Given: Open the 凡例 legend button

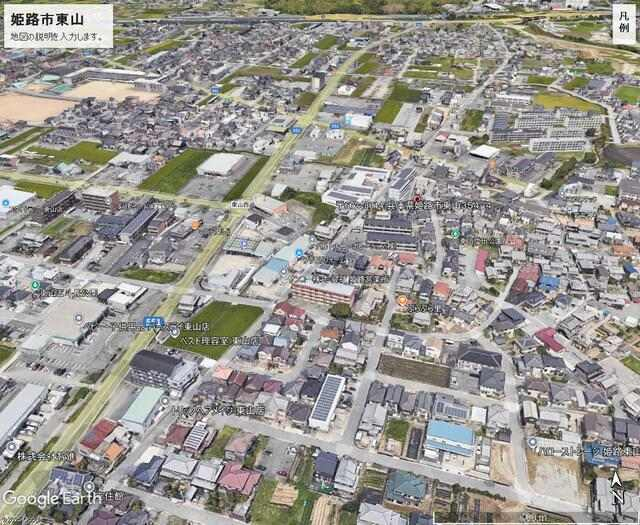Looking at the screenshot, I should pyautogui.click(x=623, y=22).
